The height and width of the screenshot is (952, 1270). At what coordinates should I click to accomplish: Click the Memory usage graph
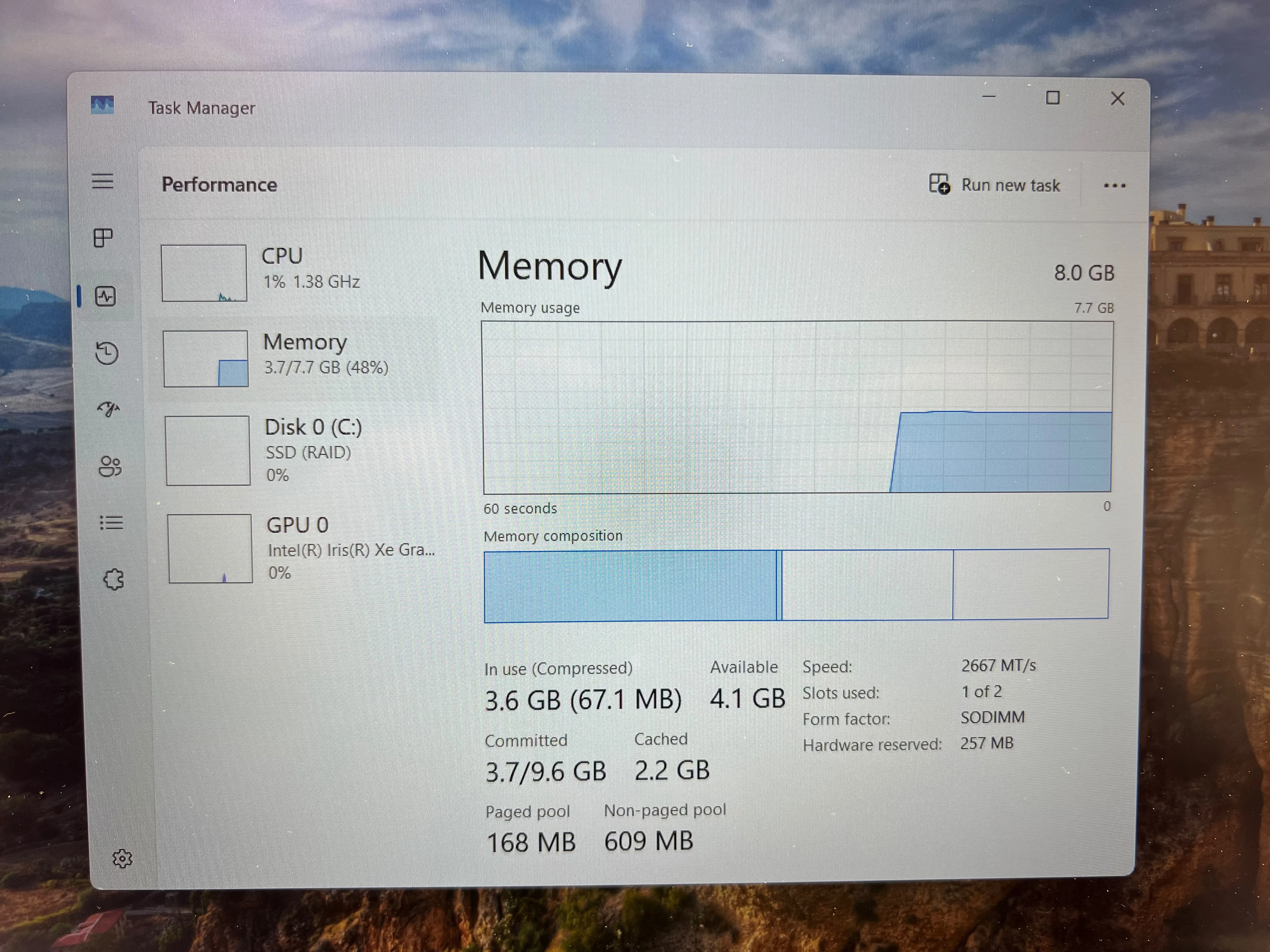click(798, 407)
